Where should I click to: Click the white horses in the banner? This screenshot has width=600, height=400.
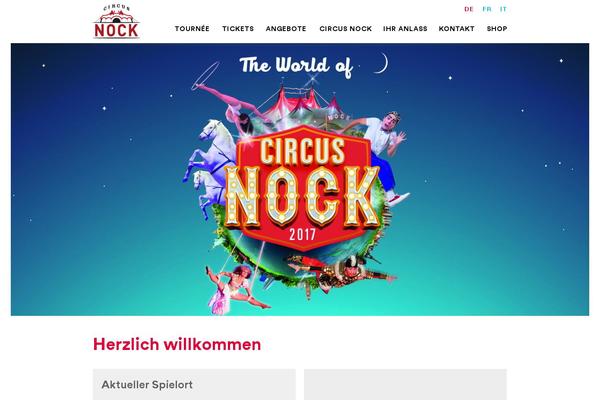click(x=209, y=165)
